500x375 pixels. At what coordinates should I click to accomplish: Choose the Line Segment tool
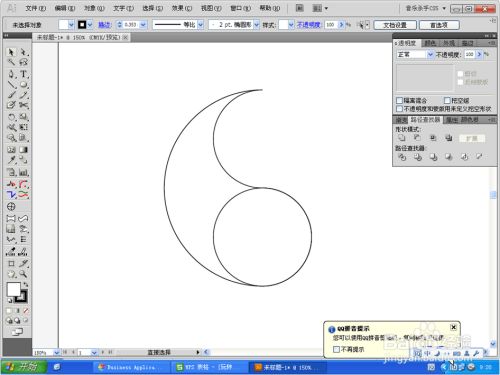(11, 85)
